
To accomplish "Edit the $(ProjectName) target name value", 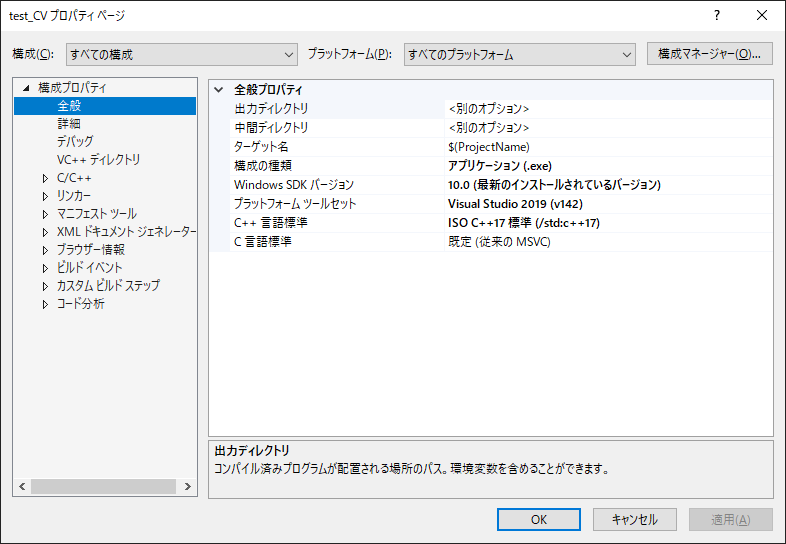I will coord(489,147).
